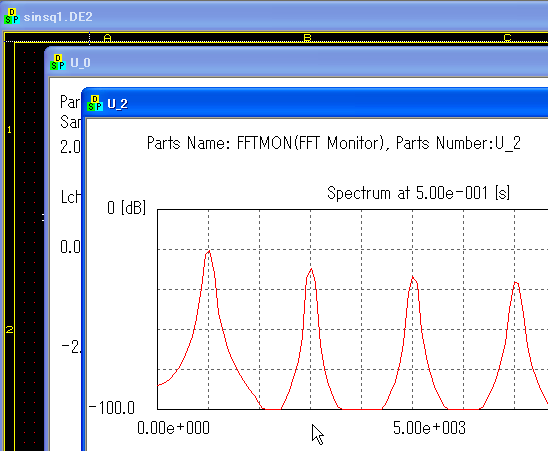The image size is (548, 451).
Task: Select row marker 2 on left ruler
Action: click(x=9, y=329)
